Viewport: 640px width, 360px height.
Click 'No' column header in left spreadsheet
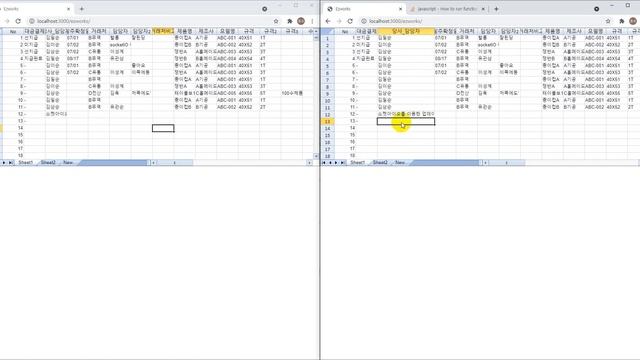[x=13, y=31]
